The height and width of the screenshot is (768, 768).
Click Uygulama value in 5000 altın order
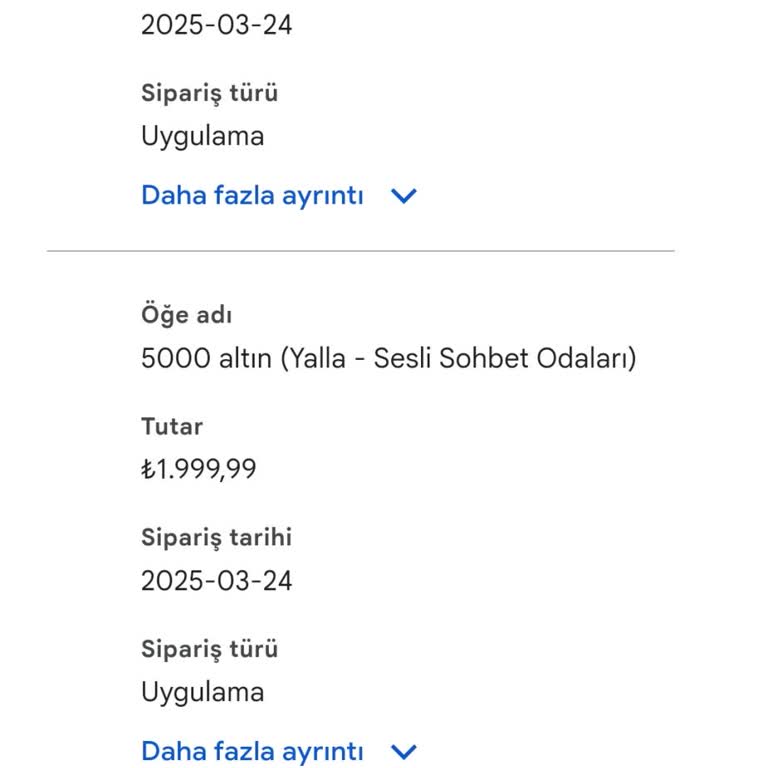click(x=202, y=692)
